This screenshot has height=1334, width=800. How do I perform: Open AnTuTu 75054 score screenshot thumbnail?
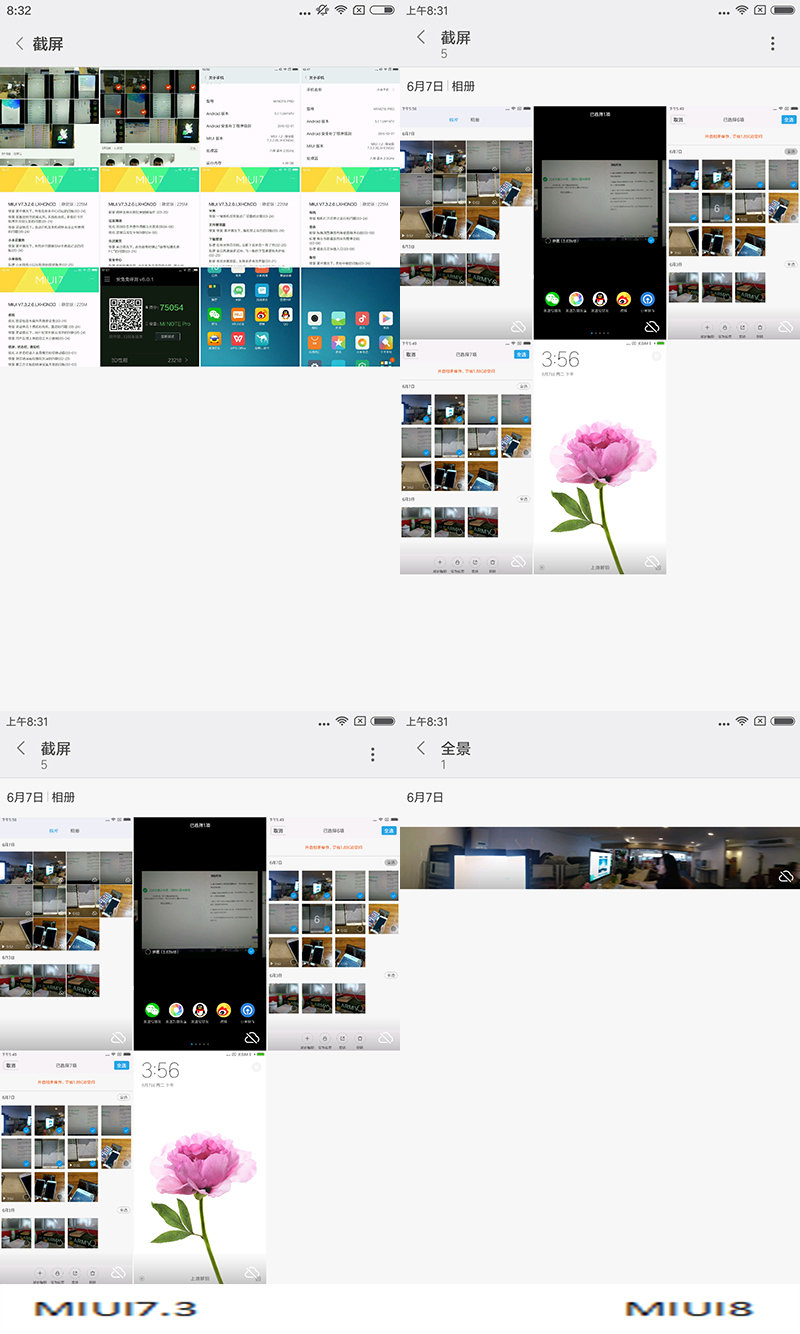pos(149,317)
